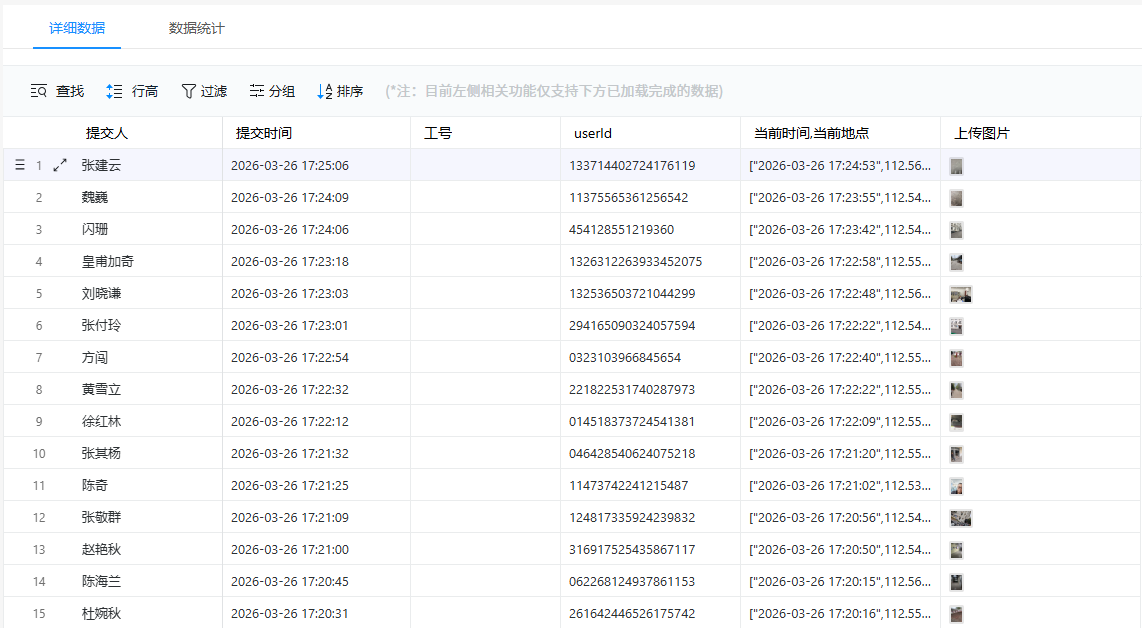Open 张敬群's uploaded picture thumbnail
This screenshot has height=628, width=1142.
pyautogui.click(x=960, y=518)
